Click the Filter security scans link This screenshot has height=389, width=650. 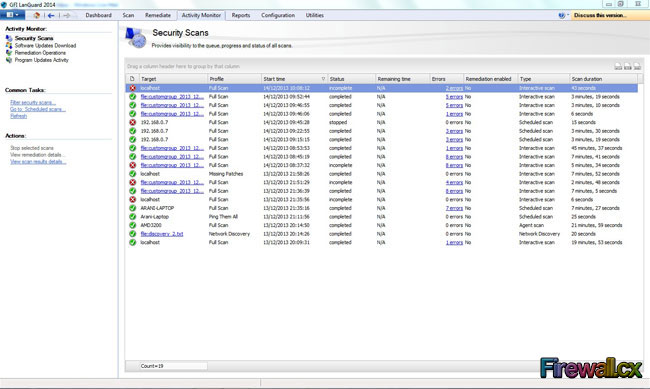(x=33, y=102)
